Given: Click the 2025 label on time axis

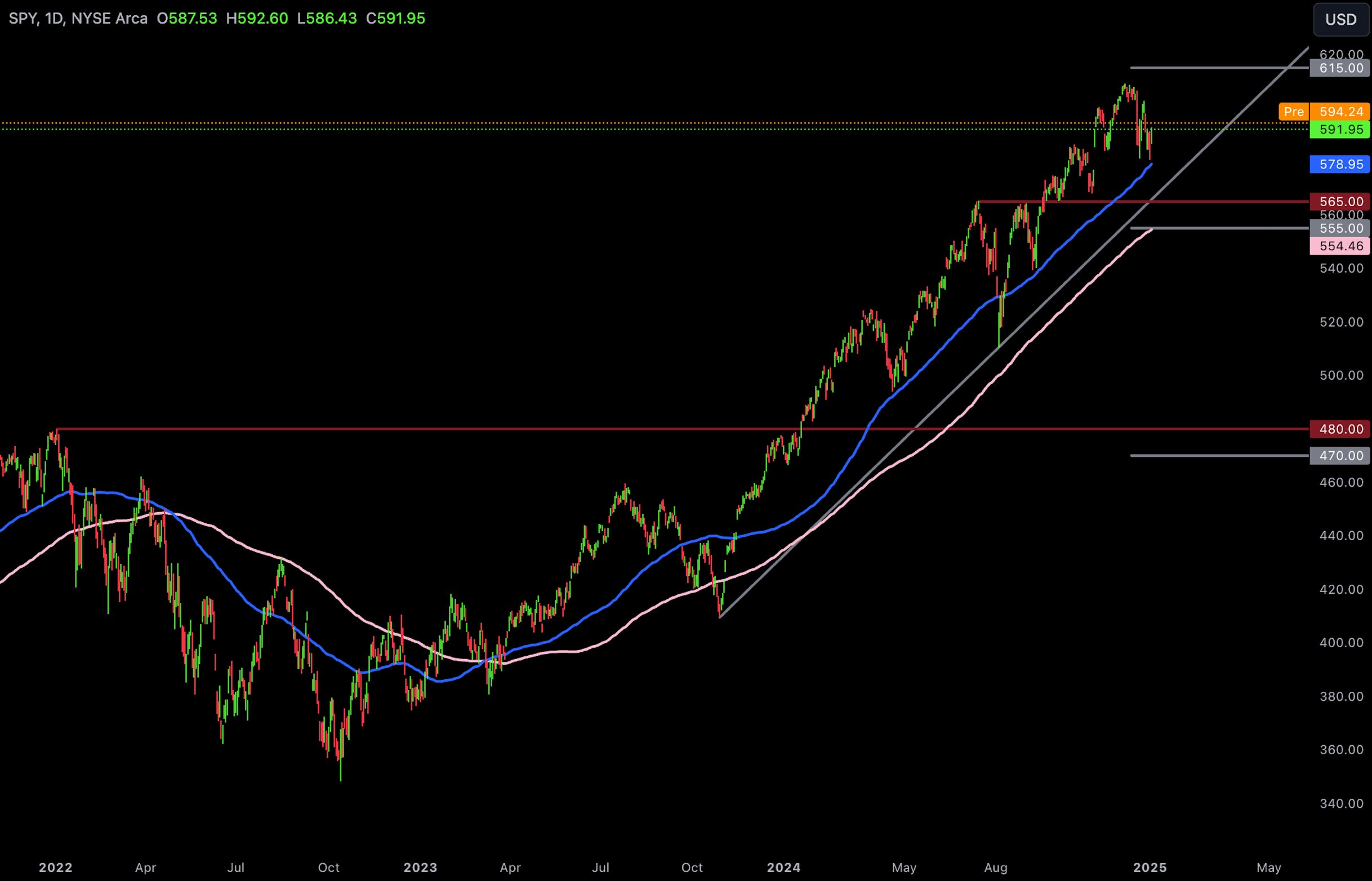Looking at the screenshot, I should point(1150,868).
